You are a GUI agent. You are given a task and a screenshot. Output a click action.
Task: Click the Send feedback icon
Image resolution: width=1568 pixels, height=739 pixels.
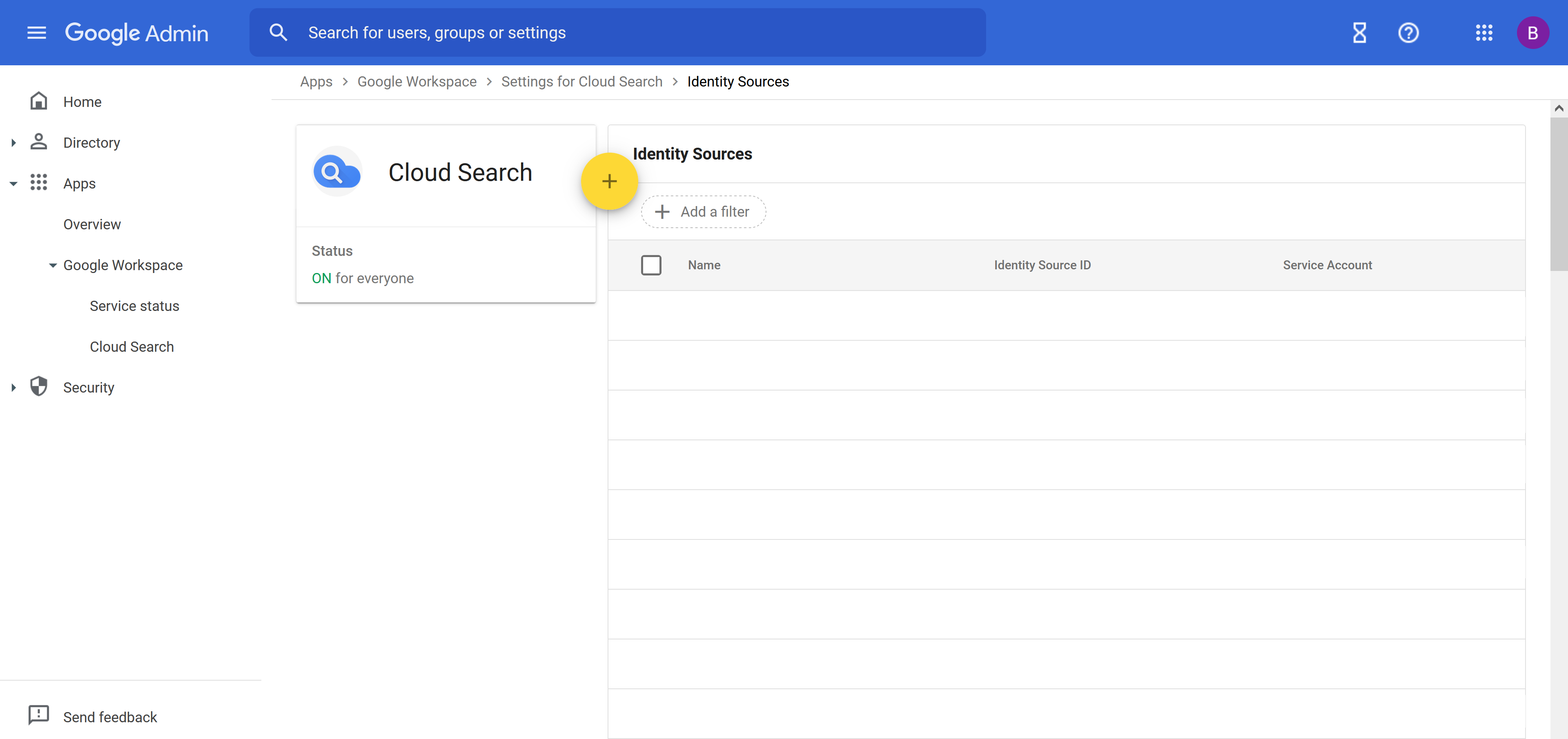[x=38, y=716]
